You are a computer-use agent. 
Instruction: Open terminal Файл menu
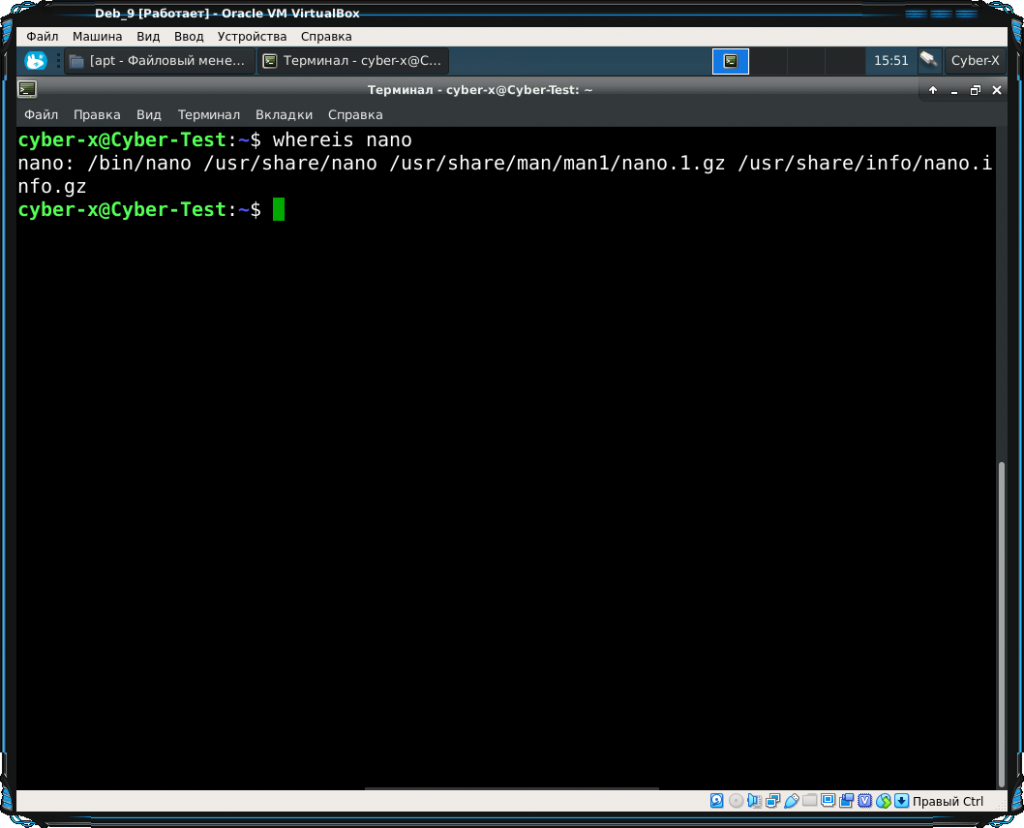tap(41, 115)
